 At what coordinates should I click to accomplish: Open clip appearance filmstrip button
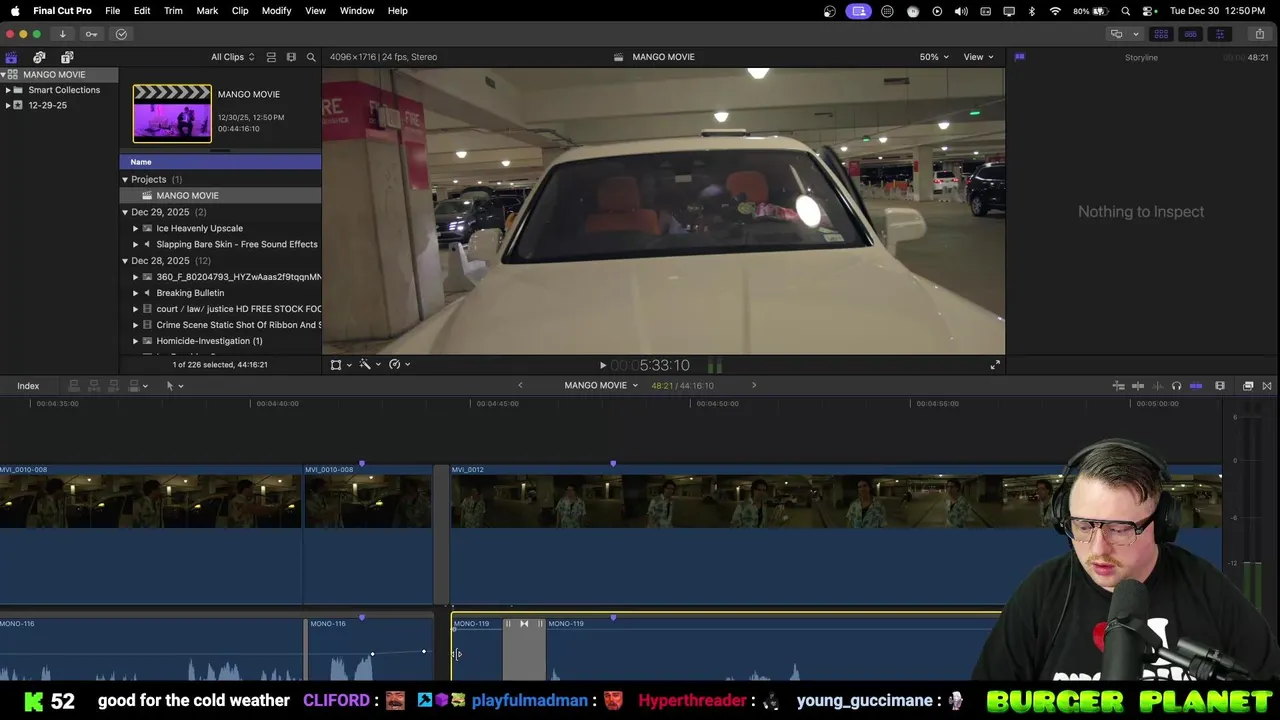[x=1220, y=386]
